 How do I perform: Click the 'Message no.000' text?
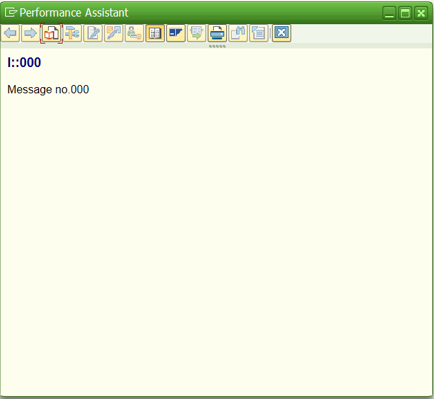point(48,90)
